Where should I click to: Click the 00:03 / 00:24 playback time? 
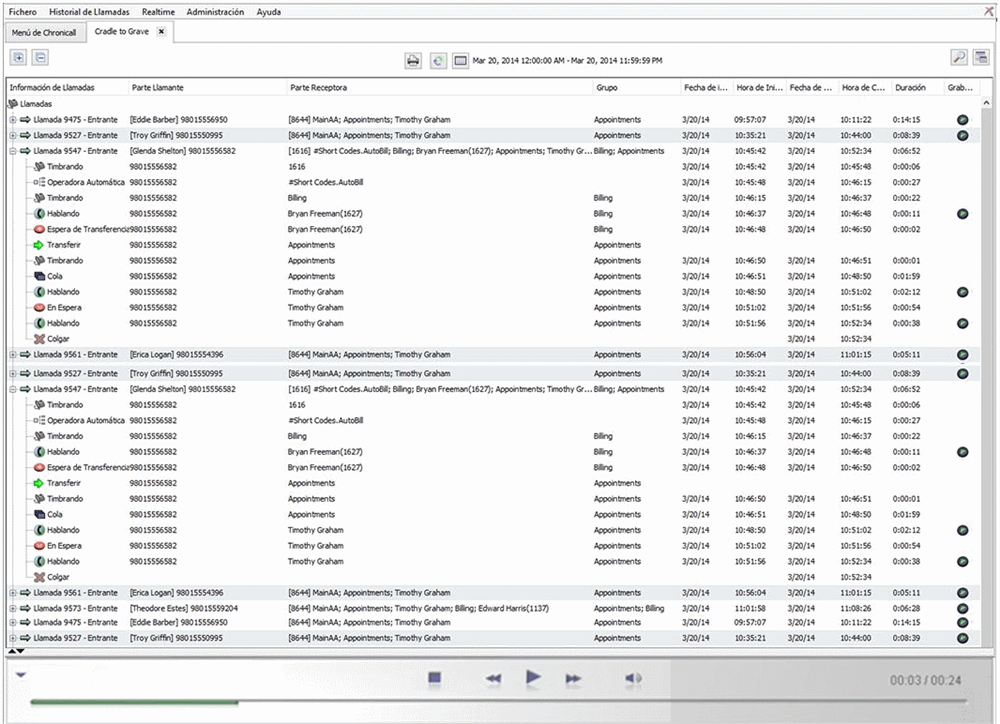pyautogui.click(x=925, y=680)
